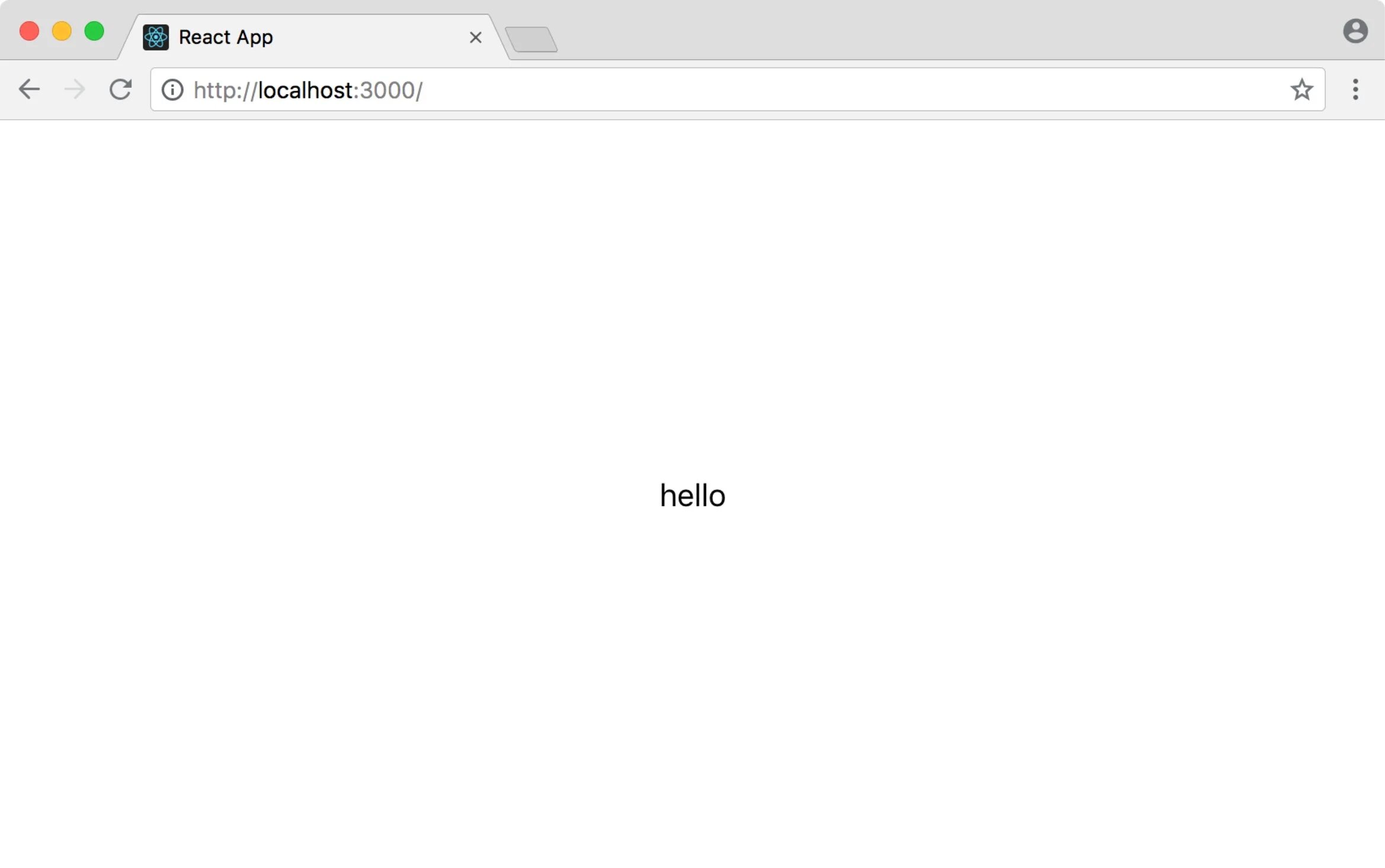Toggle the bookmark for localhost:3000
The height and width of the screenshot is (868, 1385).
[1302, 89]
